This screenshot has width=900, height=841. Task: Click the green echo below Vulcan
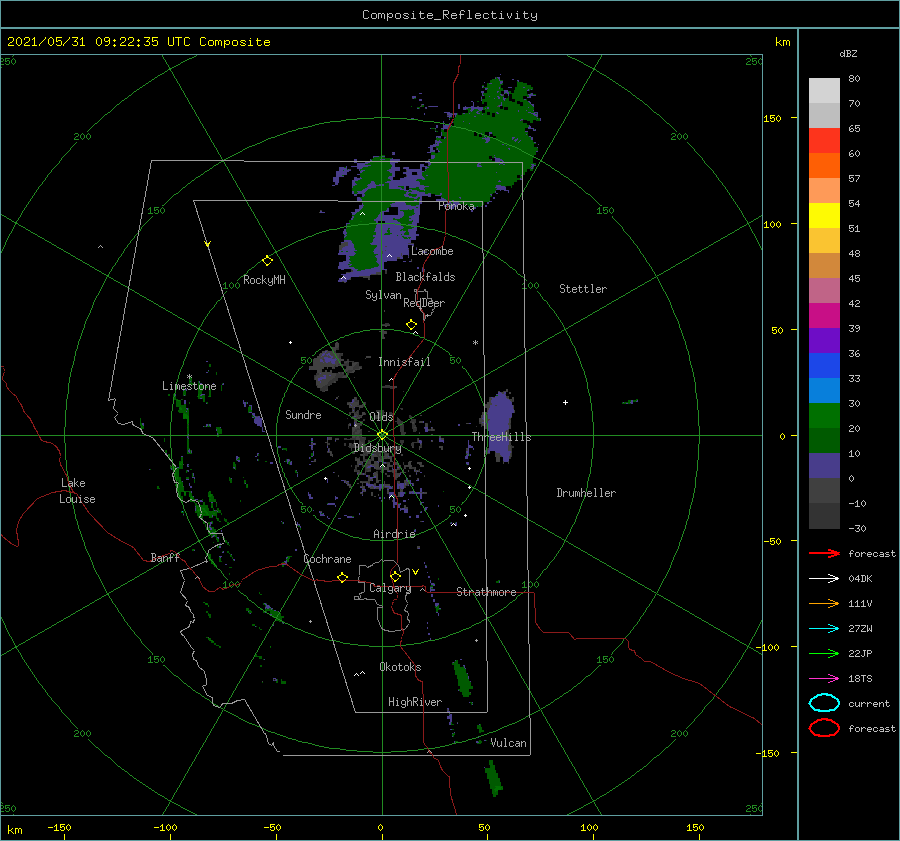tap(494, 778)
